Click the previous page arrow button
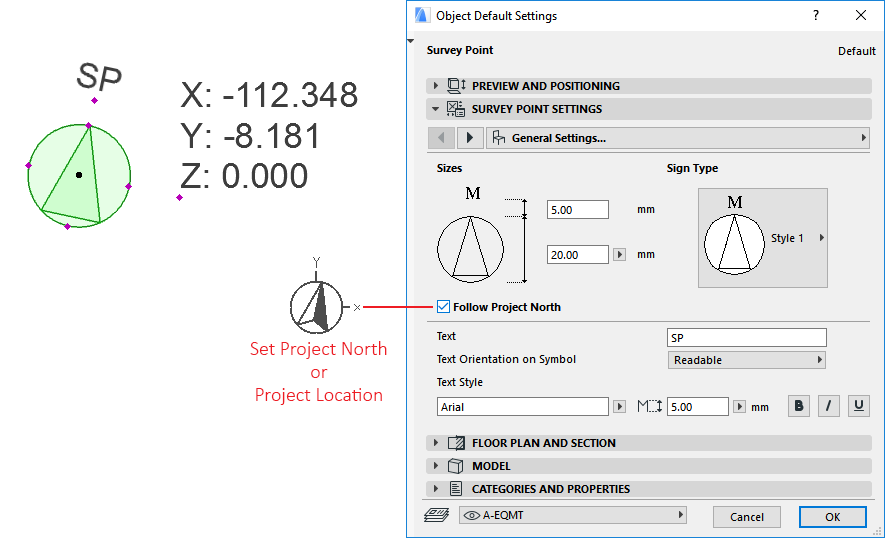Viewport: 885px width, 538px height. pyautogui.click(x=441, y=138)
